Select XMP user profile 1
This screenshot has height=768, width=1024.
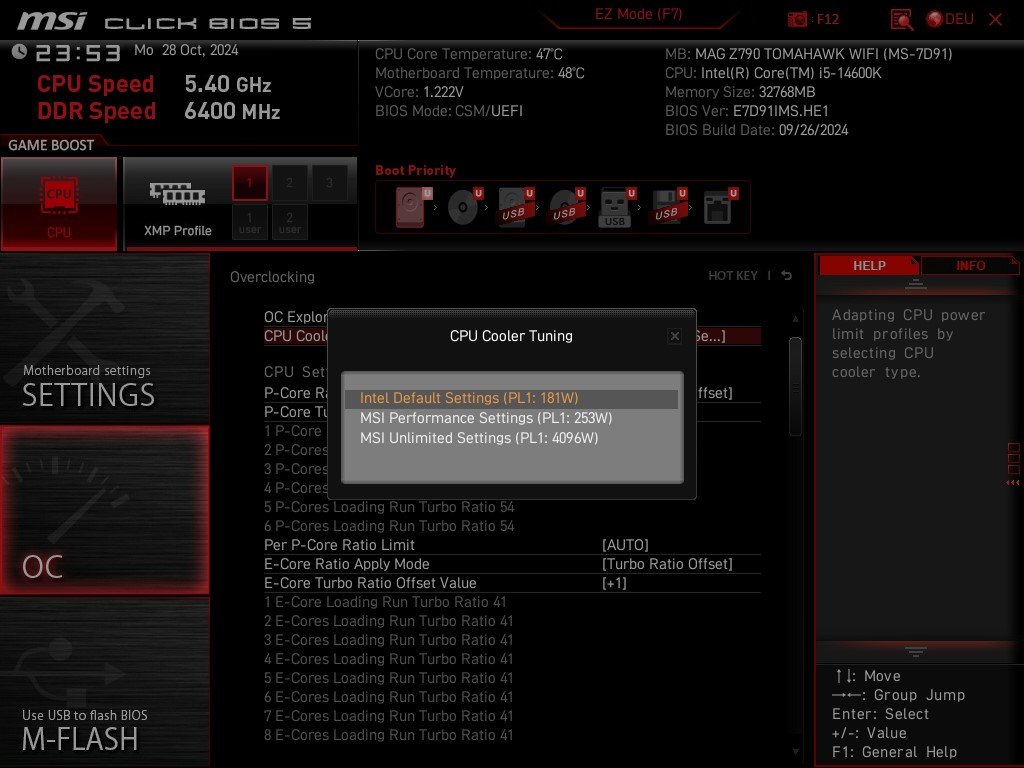click(249, 222)
